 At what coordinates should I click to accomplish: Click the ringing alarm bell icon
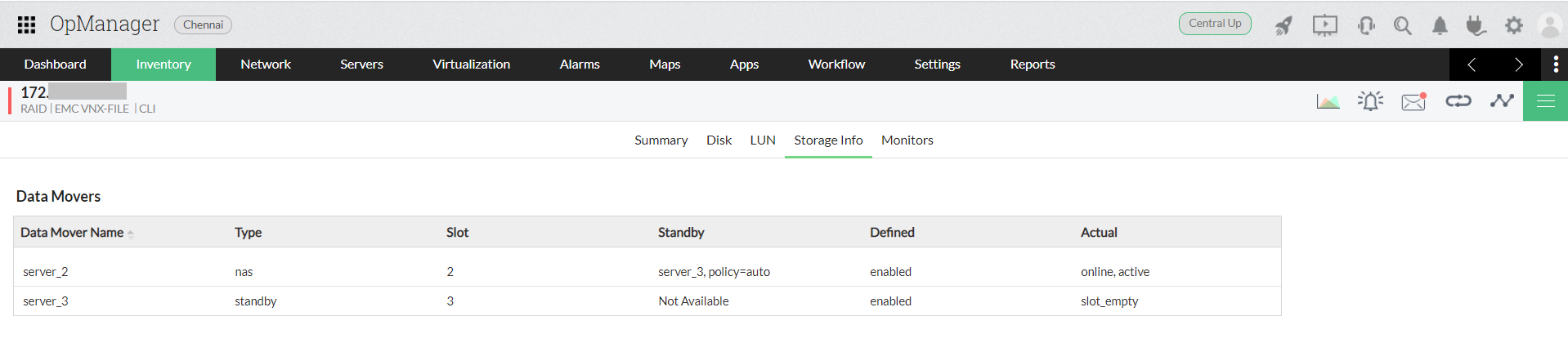pos(1370,101)
